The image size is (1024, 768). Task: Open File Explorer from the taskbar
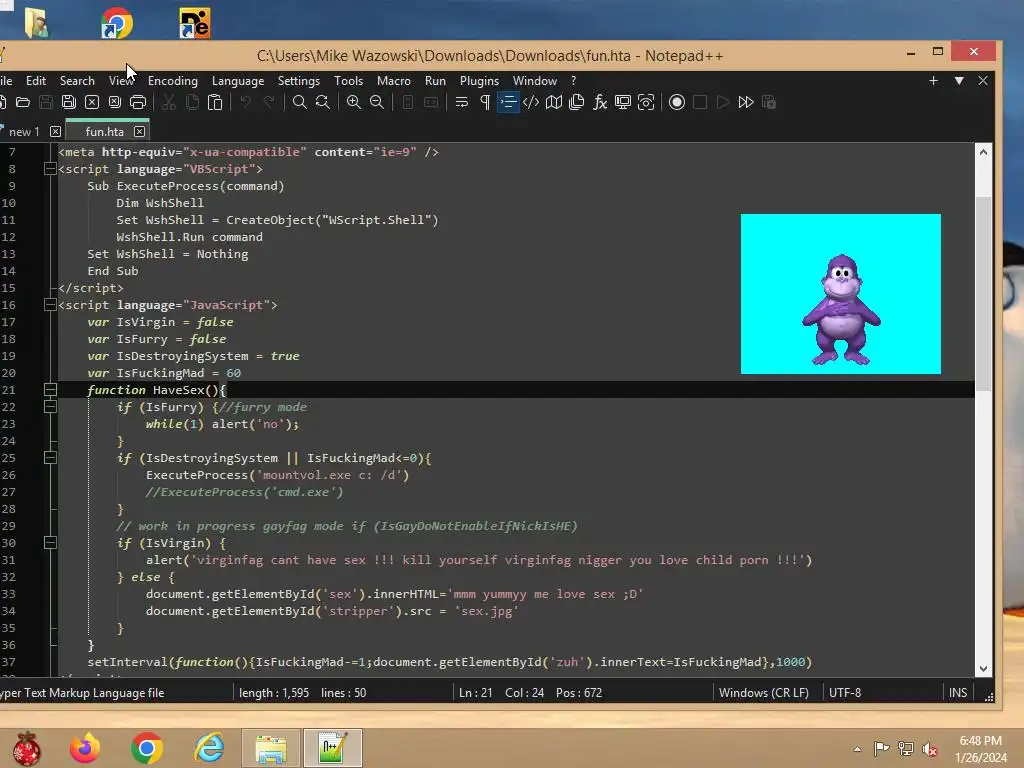click(270, 748)
